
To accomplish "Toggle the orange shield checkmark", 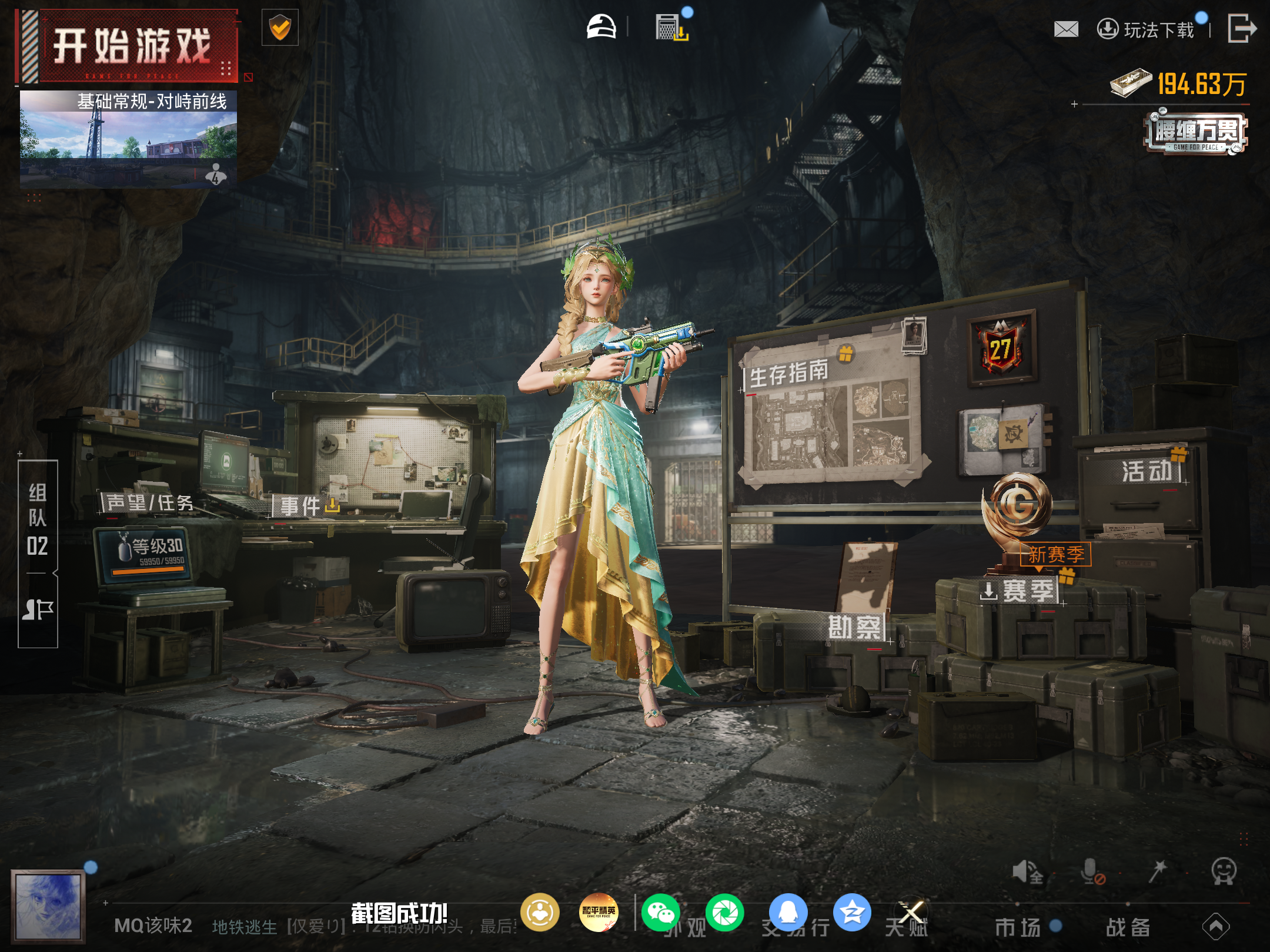I will 280,28.
